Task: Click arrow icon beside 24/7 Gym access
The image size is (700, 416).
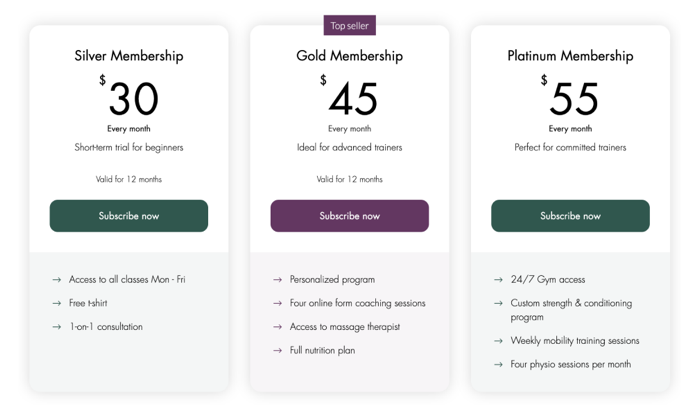Action: 498,279
